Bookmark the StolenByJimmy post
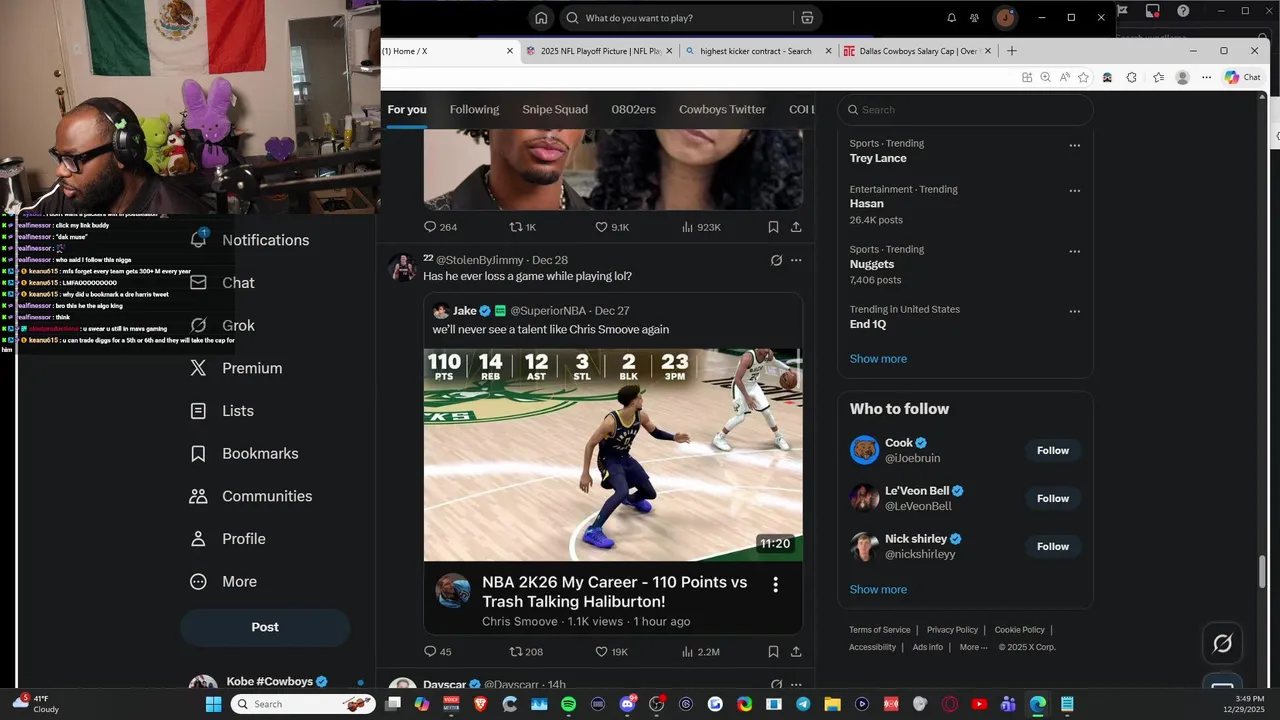The width and height of the screenshot is (1280, 720). [x=773, y=652]
